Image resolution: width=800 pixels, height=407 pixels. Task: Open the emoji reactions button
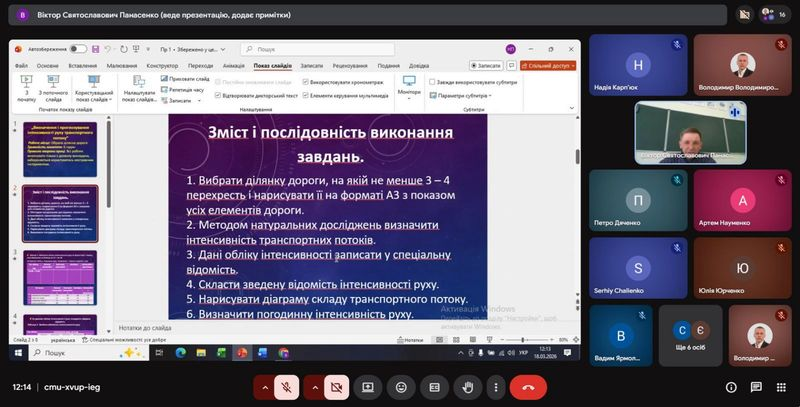coord(401,387)
